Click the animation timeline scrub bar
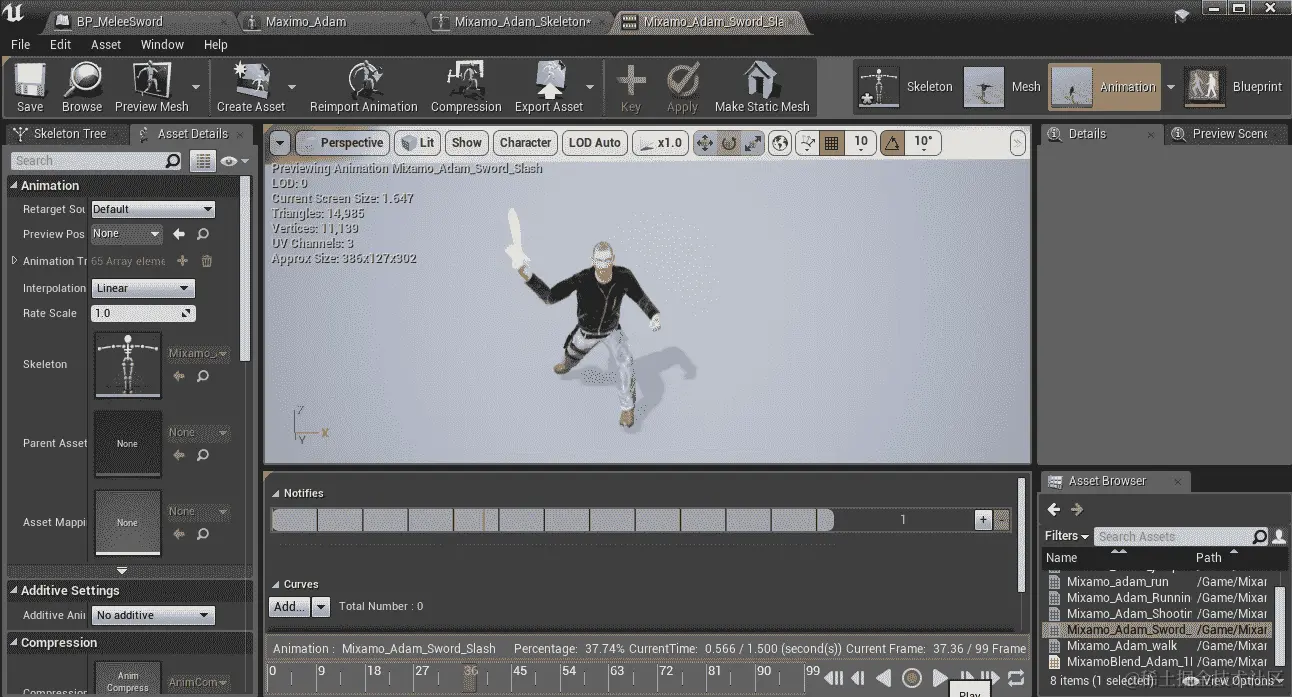This screenshot has width=1292, height=697. coord(545,676)
